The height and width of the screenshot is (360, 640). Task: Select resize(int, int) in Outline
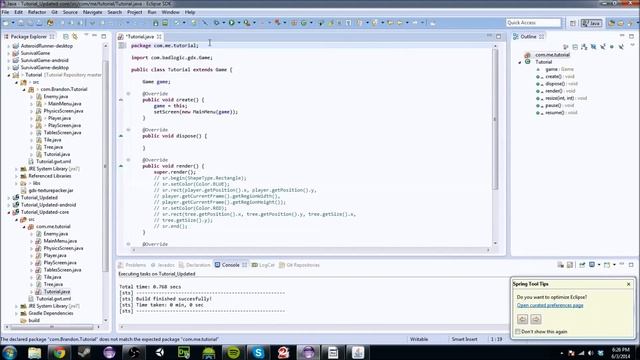(565, 98)
